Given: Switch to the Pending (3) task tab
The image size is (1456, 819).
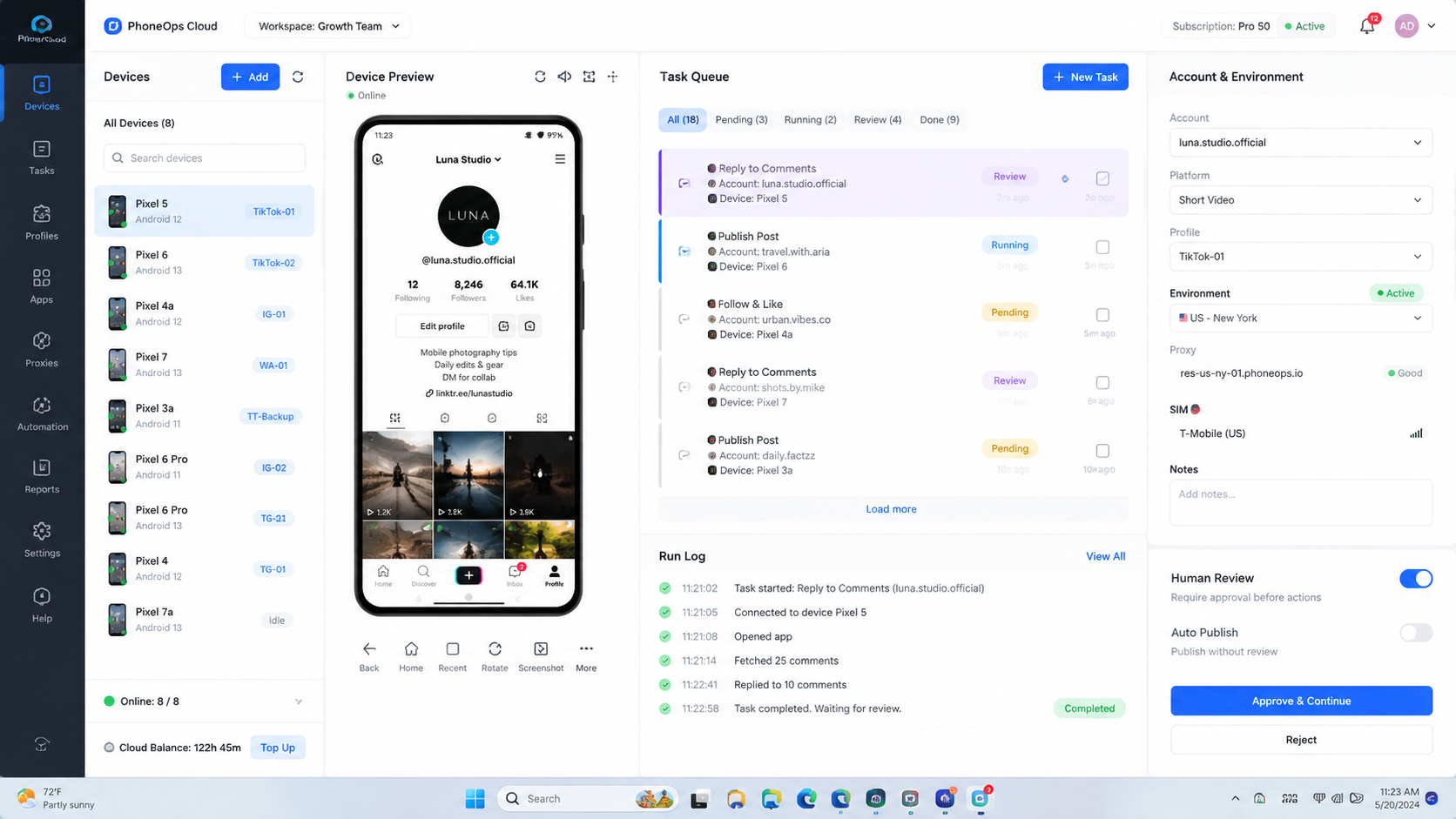Looking at the screenshot, I should tap(741, 120).
